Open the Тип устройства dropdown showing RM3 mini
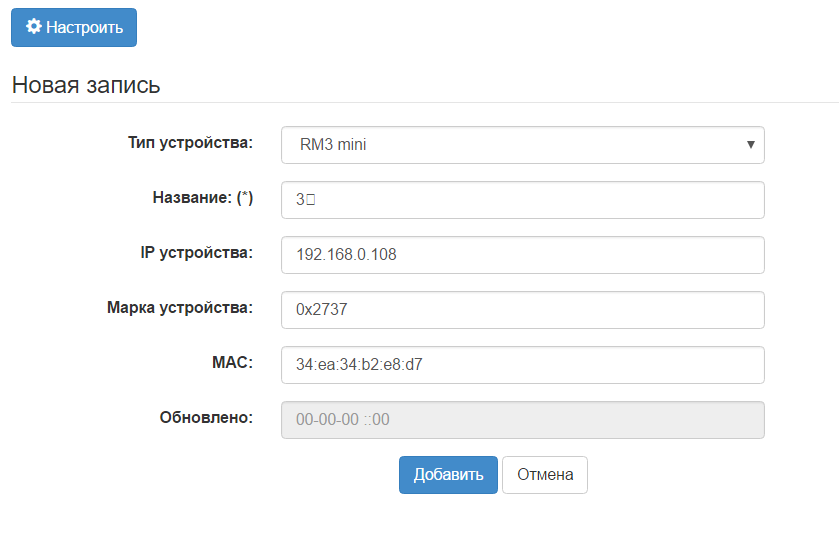This screenshot has height=536, width=839. (x=522, y=145)
